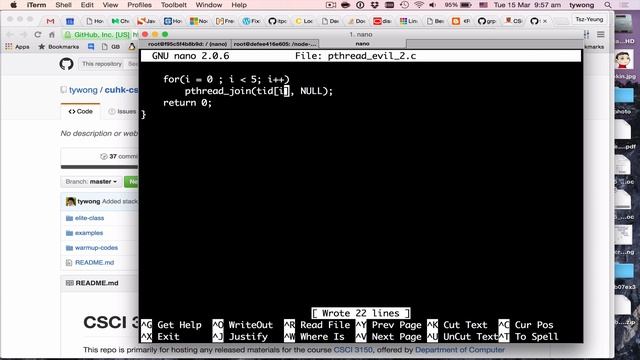Screen dimensions: 640x360
Task: Open the Edit menu in iTerm
Action: [87, 5]
